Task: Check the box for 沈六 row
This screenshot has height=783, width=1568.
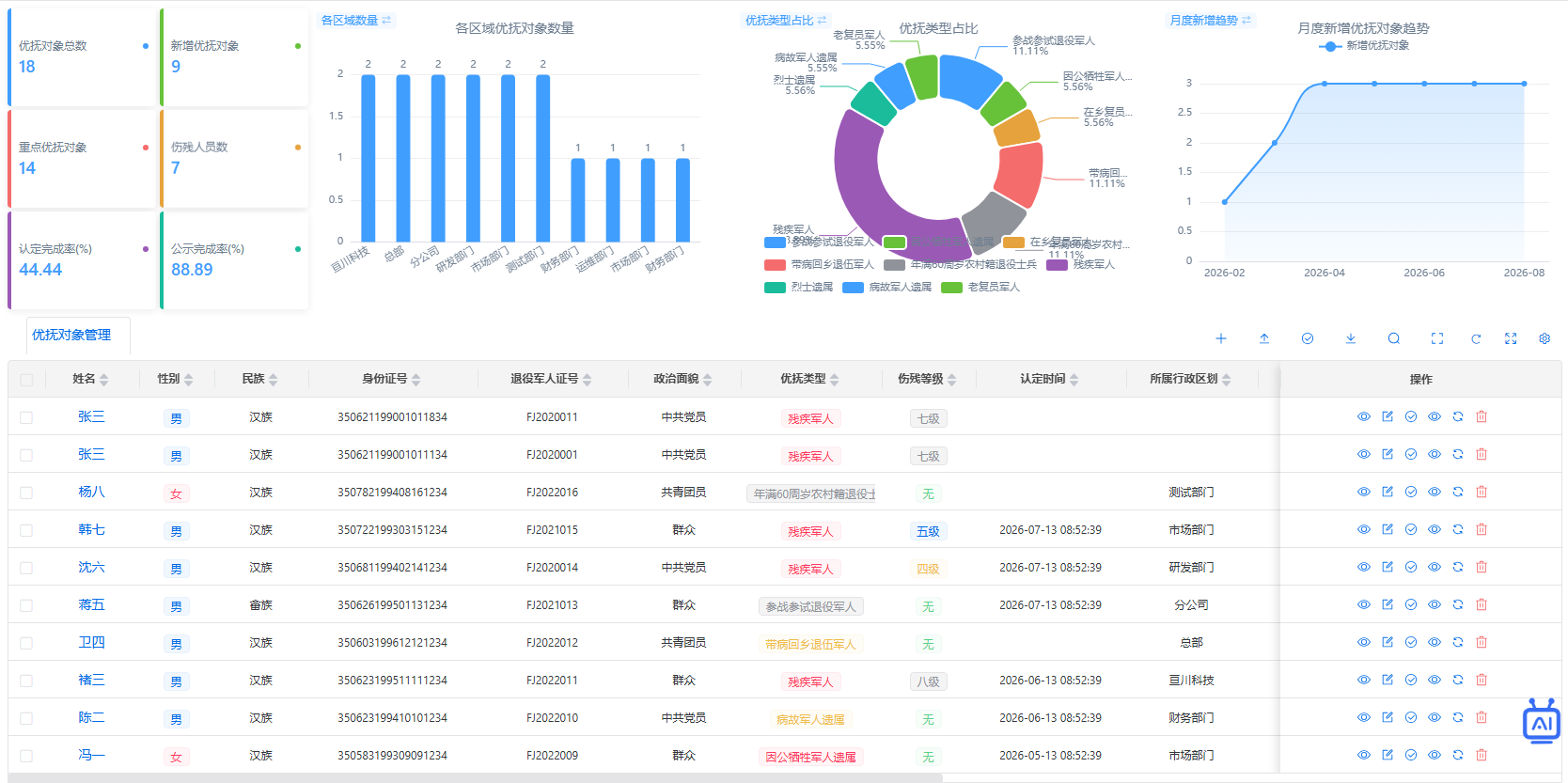Action: [x=26, y=568]
